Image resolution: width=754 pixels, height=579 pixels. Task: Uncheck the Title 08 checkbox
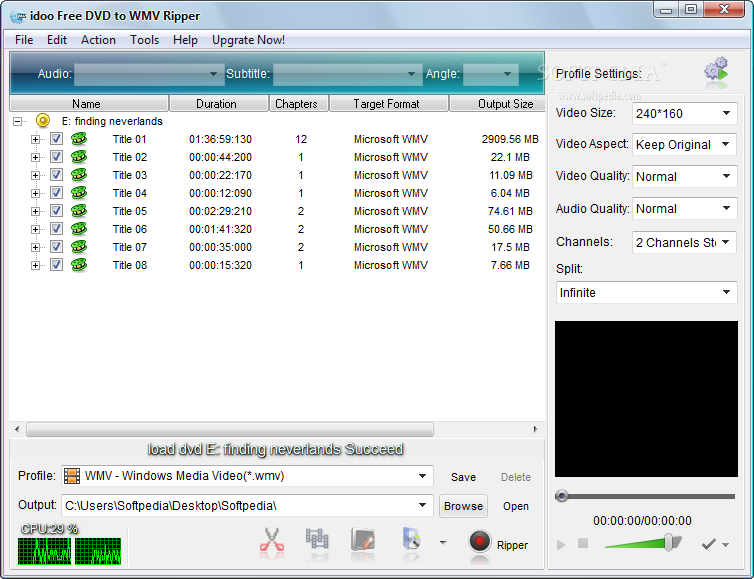[x=56, y=265]
